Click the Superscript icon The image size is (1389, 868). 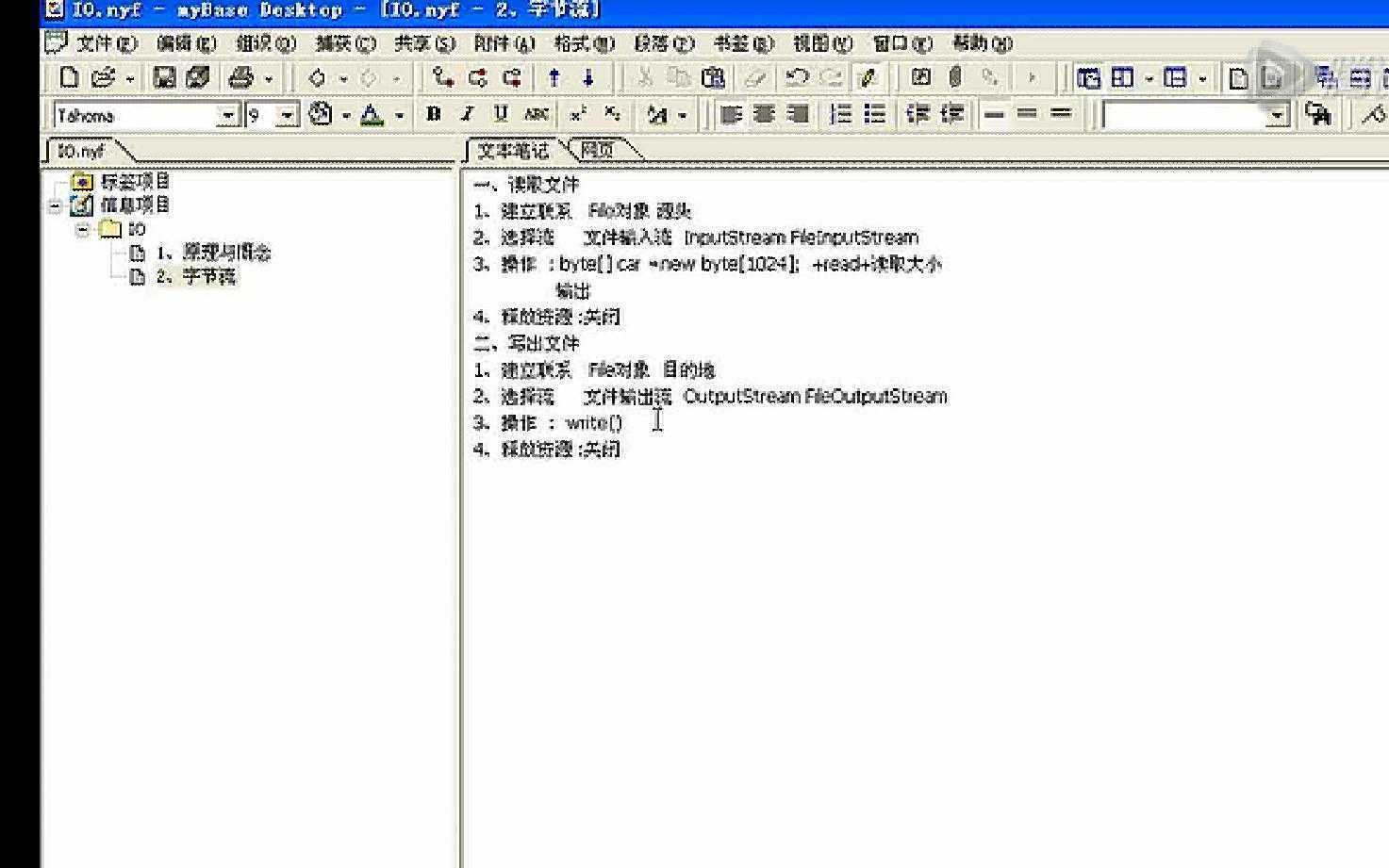[x=578, y=114]
